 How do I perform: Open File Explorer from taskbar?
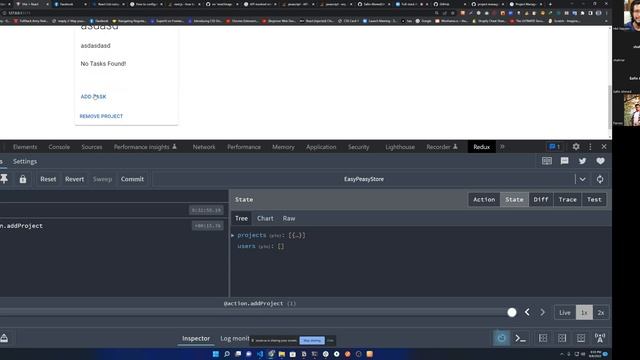click(x=282, y=354)
